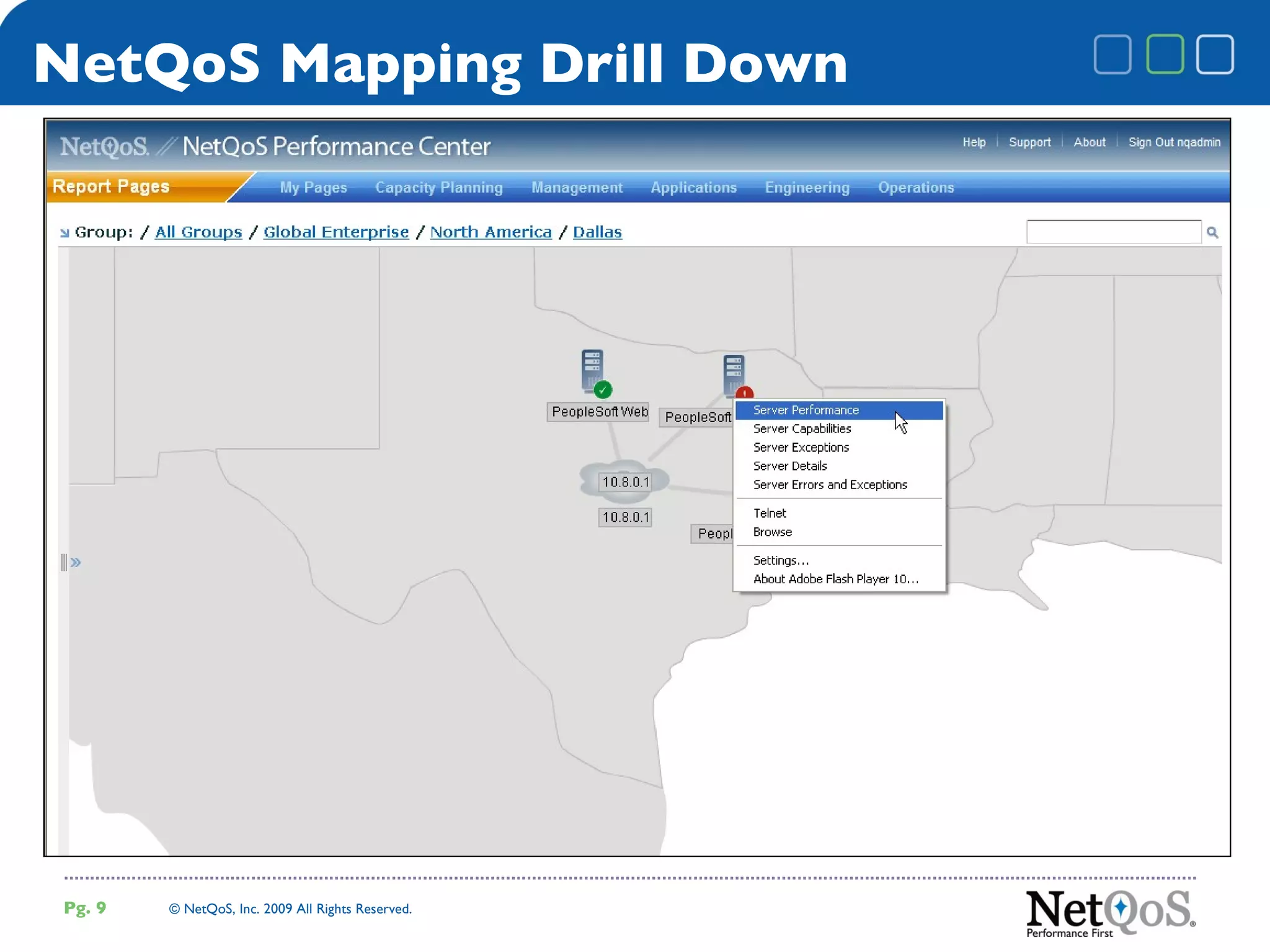Screen dimensions: 1270x952
Task: Click the NetQoS logo in header
Action: (x=104, y=147)
